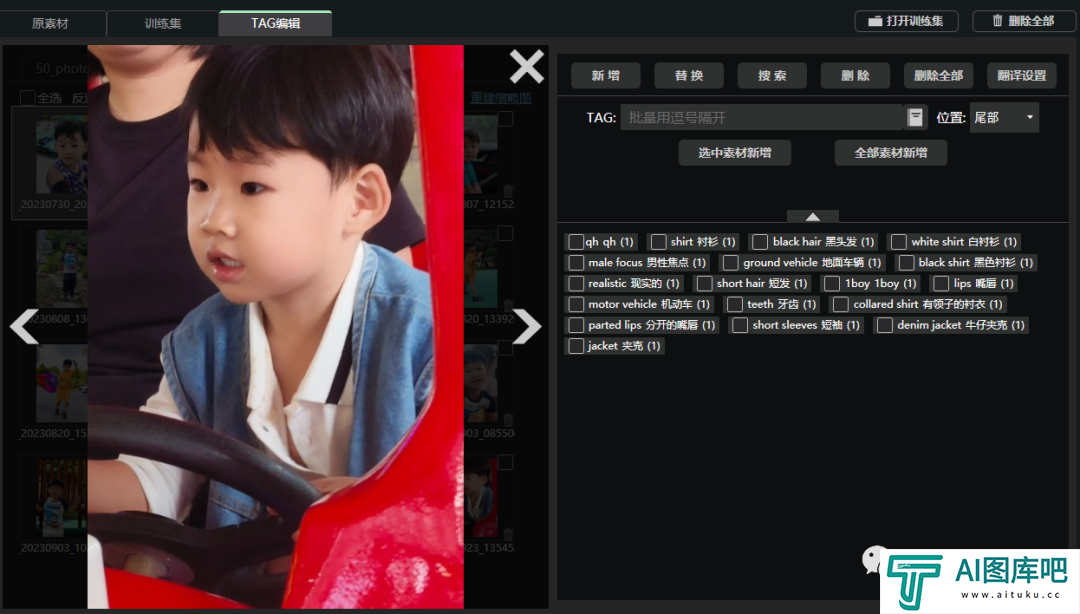The image size is (1080, 614).
Task: Switch to the 原素材 tab
Action: click(x=50, y=23)
